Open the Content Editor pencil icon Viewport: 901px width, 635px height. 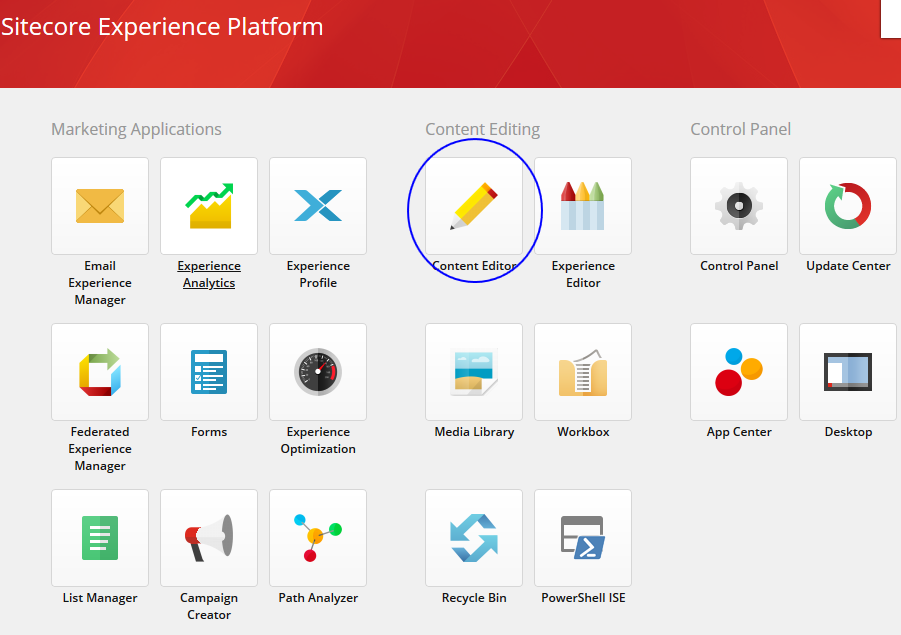[x=474, y=206]
